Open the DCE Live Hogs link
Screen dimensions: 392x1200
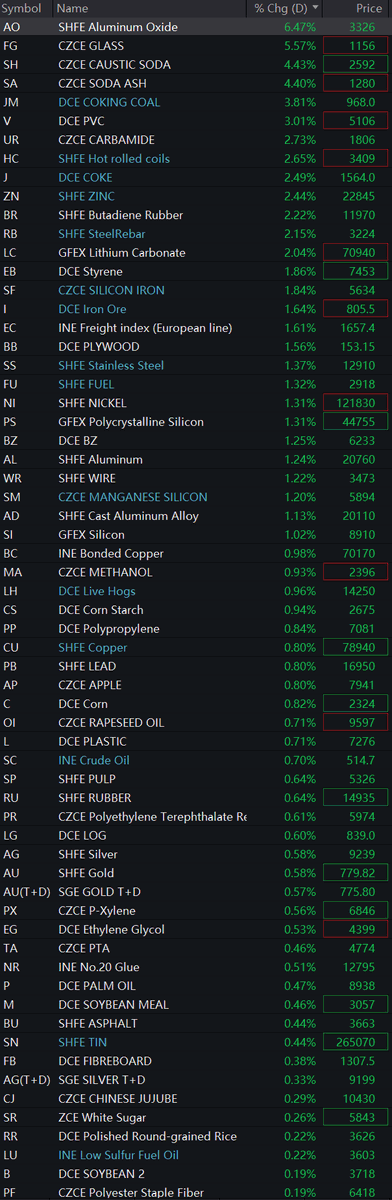pyautogui.click(x=98, y=590)
